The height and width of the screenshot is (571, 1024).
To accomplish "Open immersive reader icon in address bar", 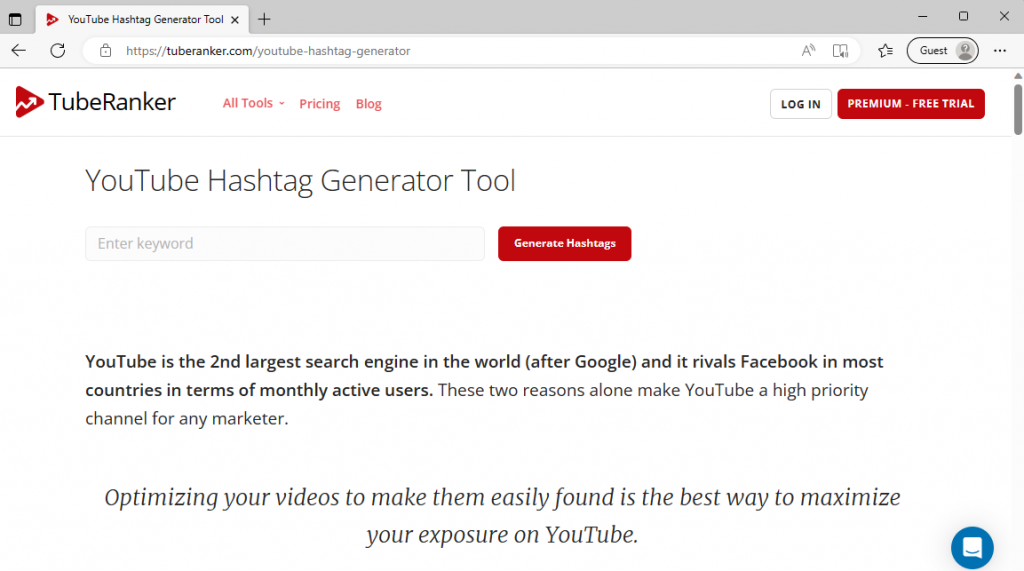I will tap(841, 51).
